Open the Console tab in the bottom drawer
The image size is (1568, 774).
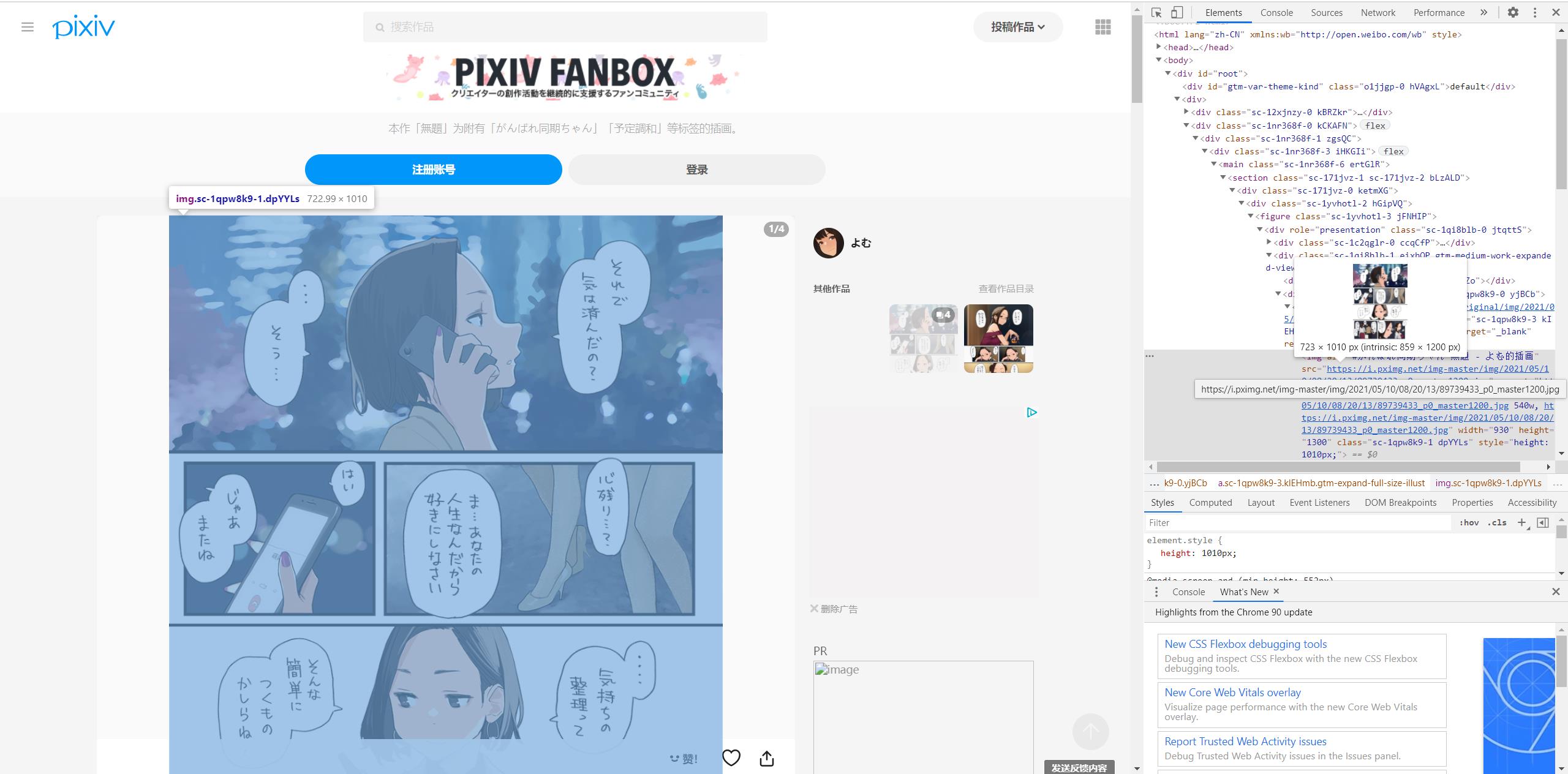coord(1188,592)
